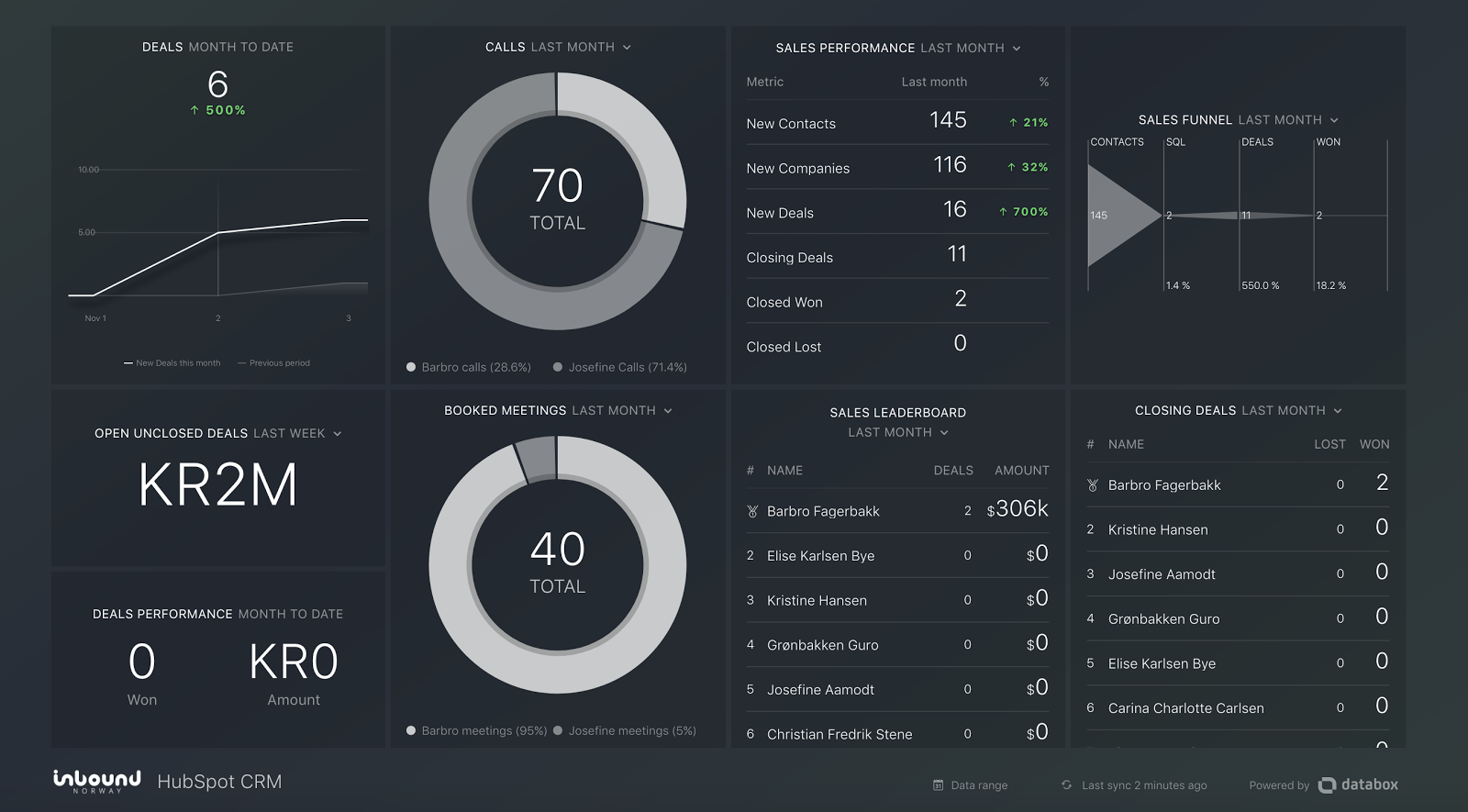
Task: Click the Data range calendar icon
Action: [x=938, y=785]
